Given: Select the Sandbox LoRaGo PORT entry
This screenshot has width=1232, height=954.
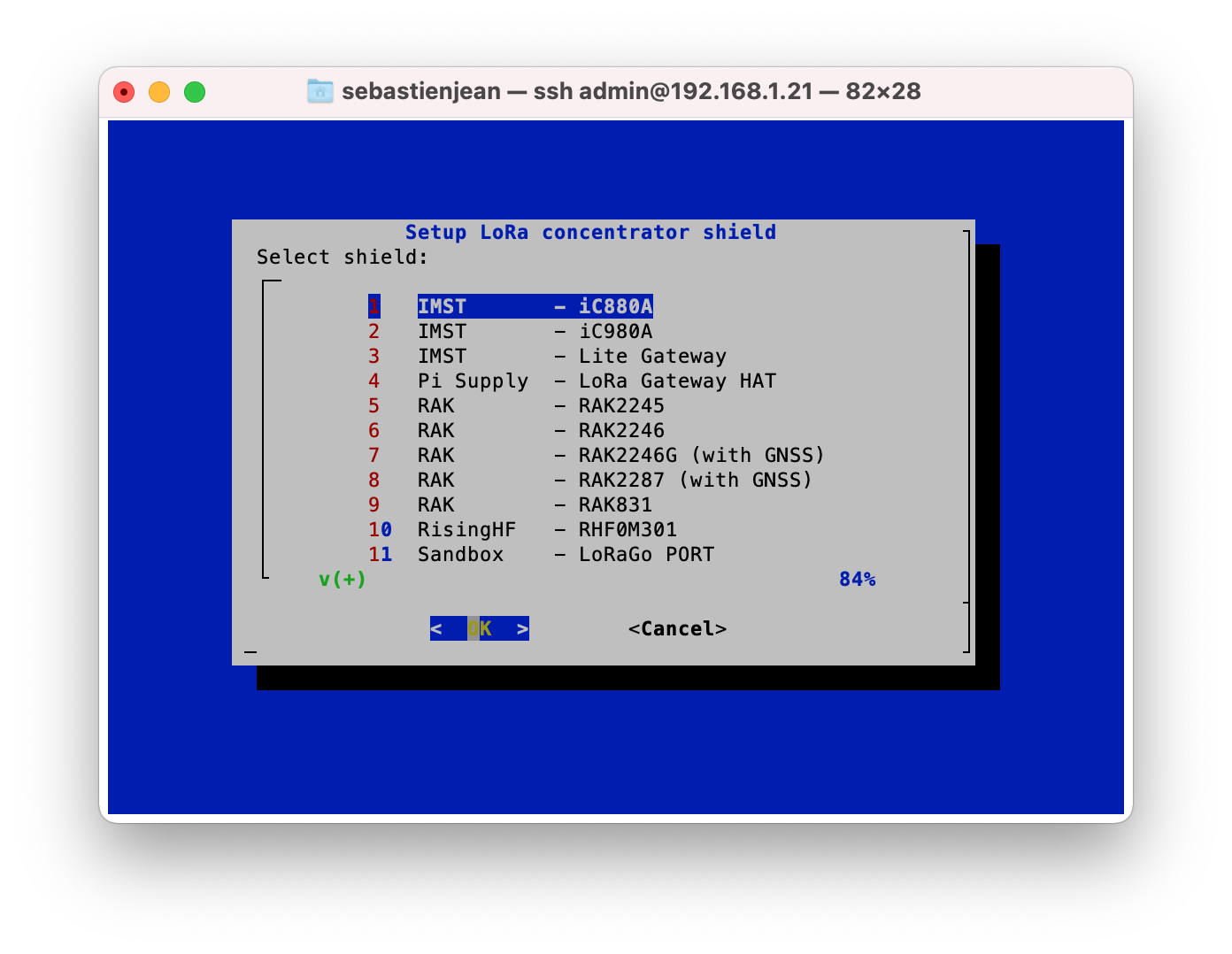Looking at the screenshot, I should click(542, 554).
